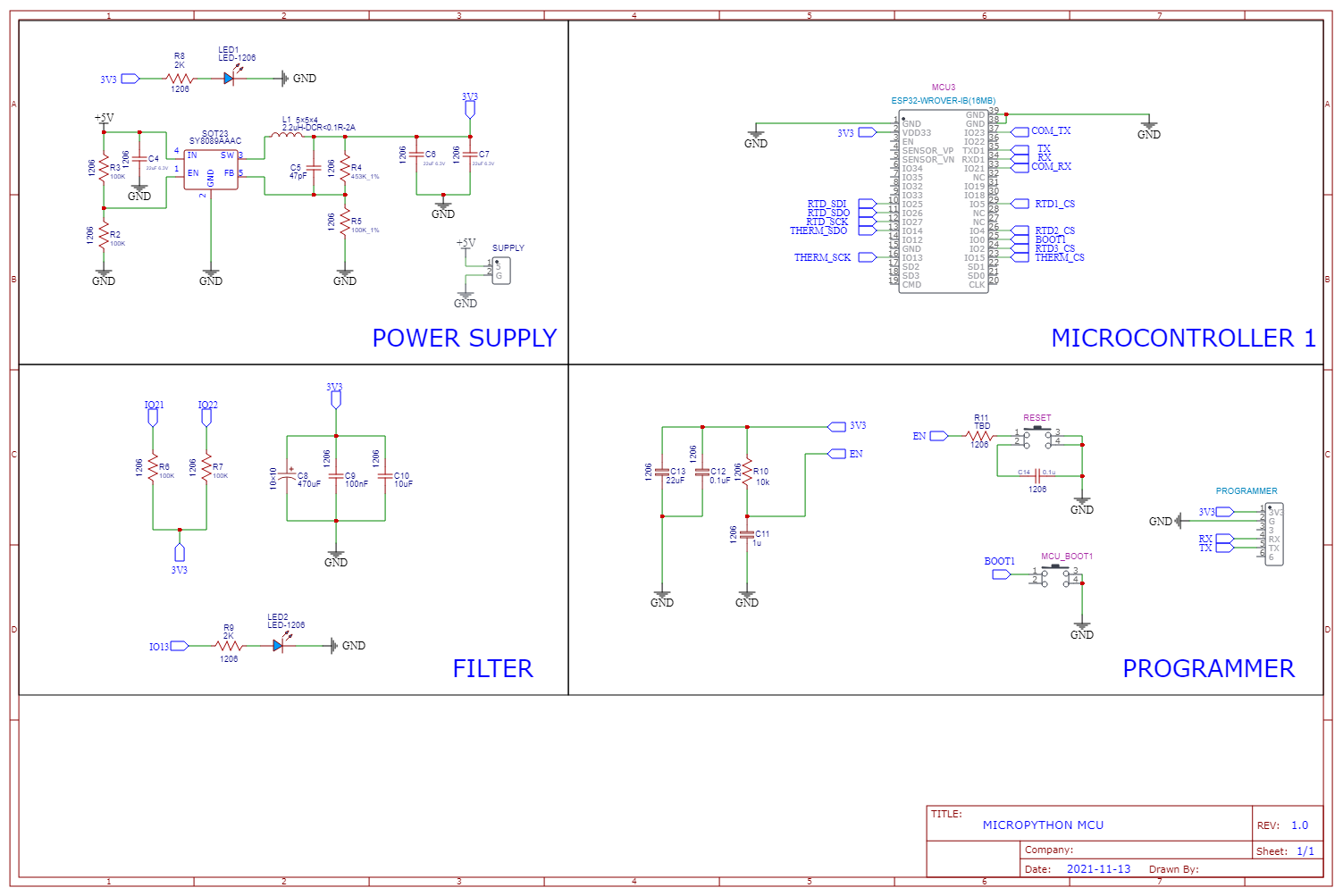Select the R9 2K resistor symbol

tap(229, 646)
